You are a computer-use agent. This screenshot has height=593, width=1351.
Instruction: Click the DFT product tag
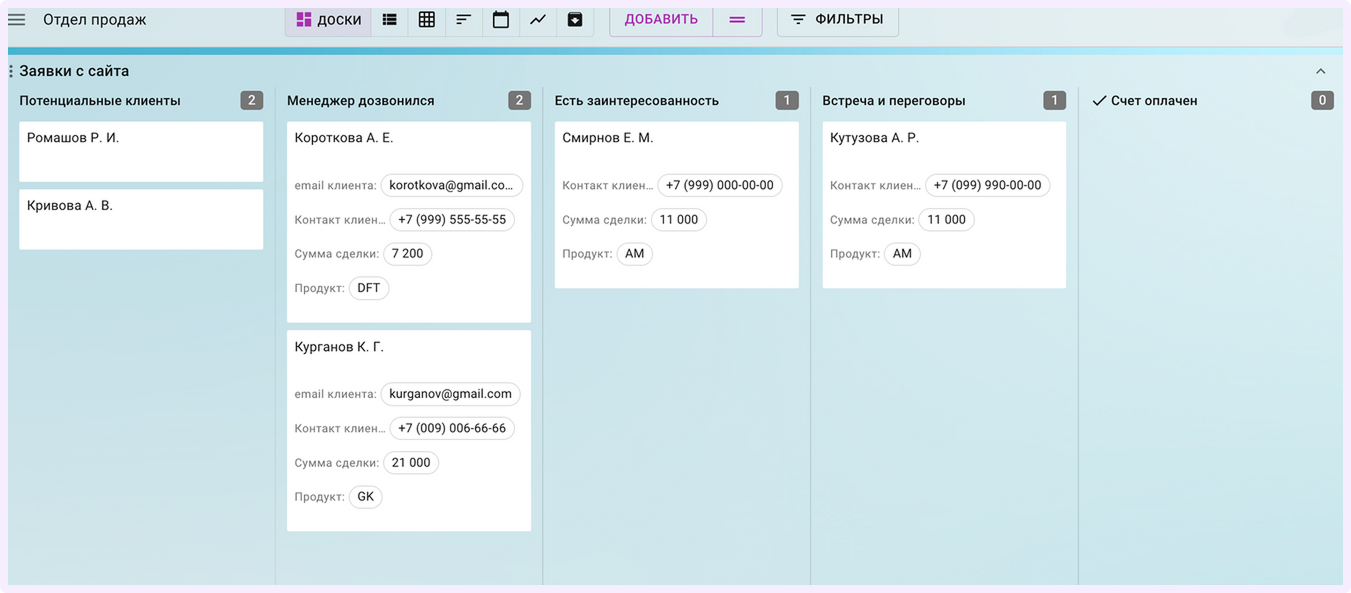coord(369,288)
